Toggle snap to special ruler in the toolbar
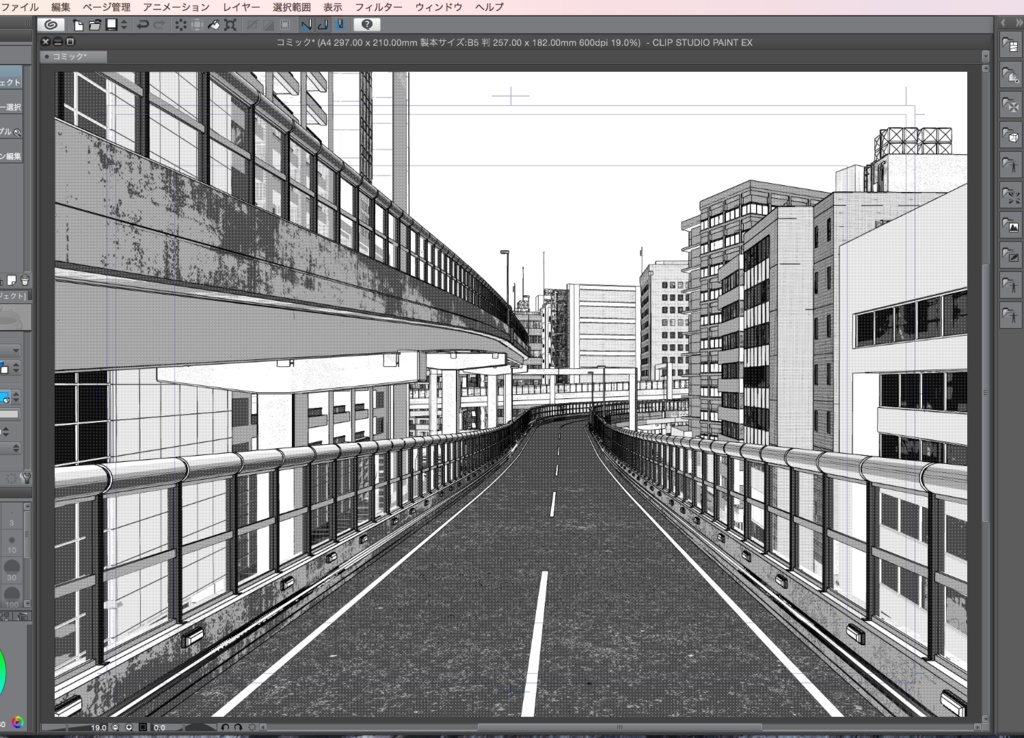The height and width of the screenshot is (738, 1024). 324,25
